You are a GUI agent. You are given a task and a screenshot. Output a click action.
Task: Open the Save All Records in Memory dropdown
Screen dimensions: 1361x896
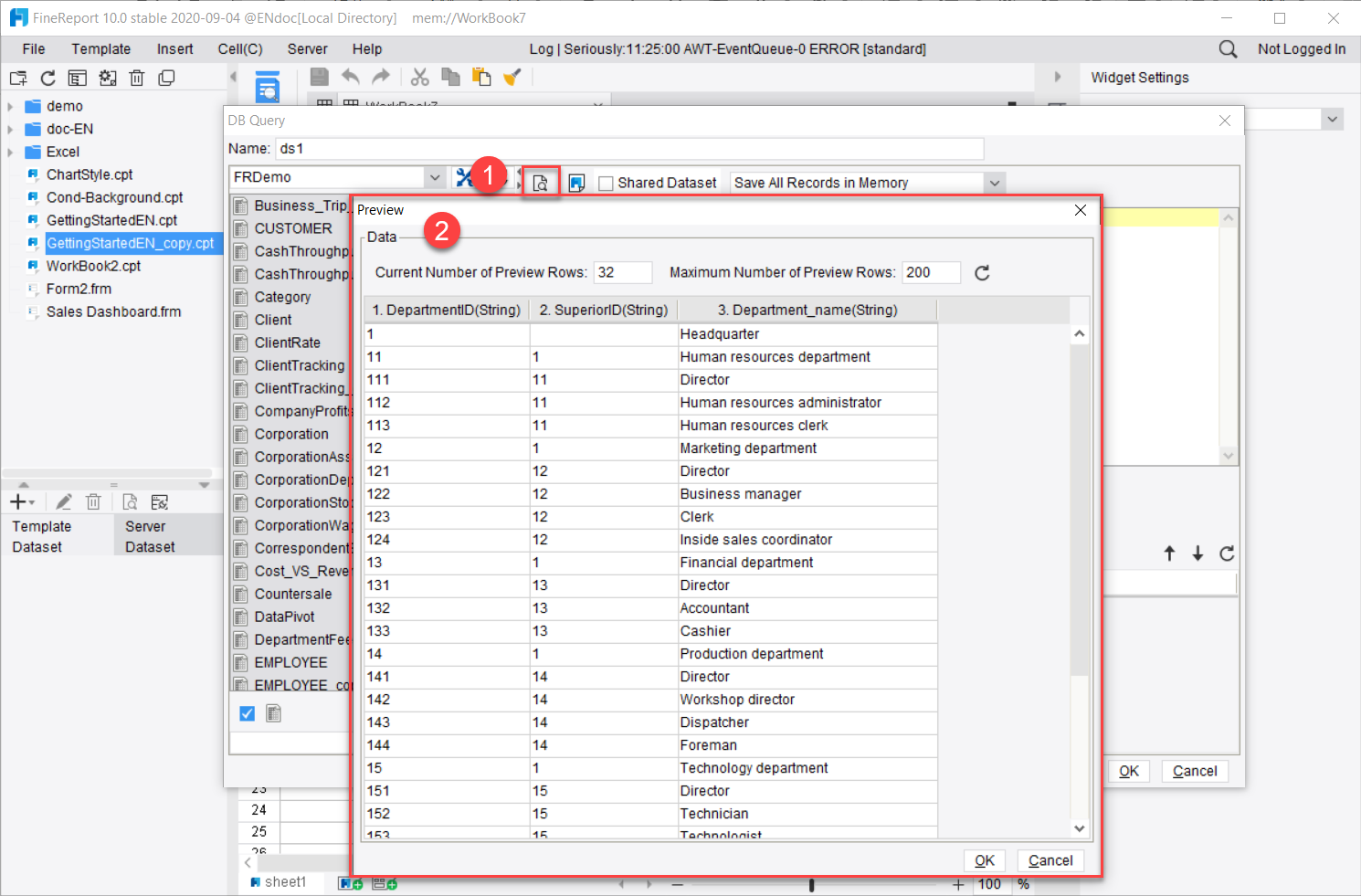click(994, 183)
